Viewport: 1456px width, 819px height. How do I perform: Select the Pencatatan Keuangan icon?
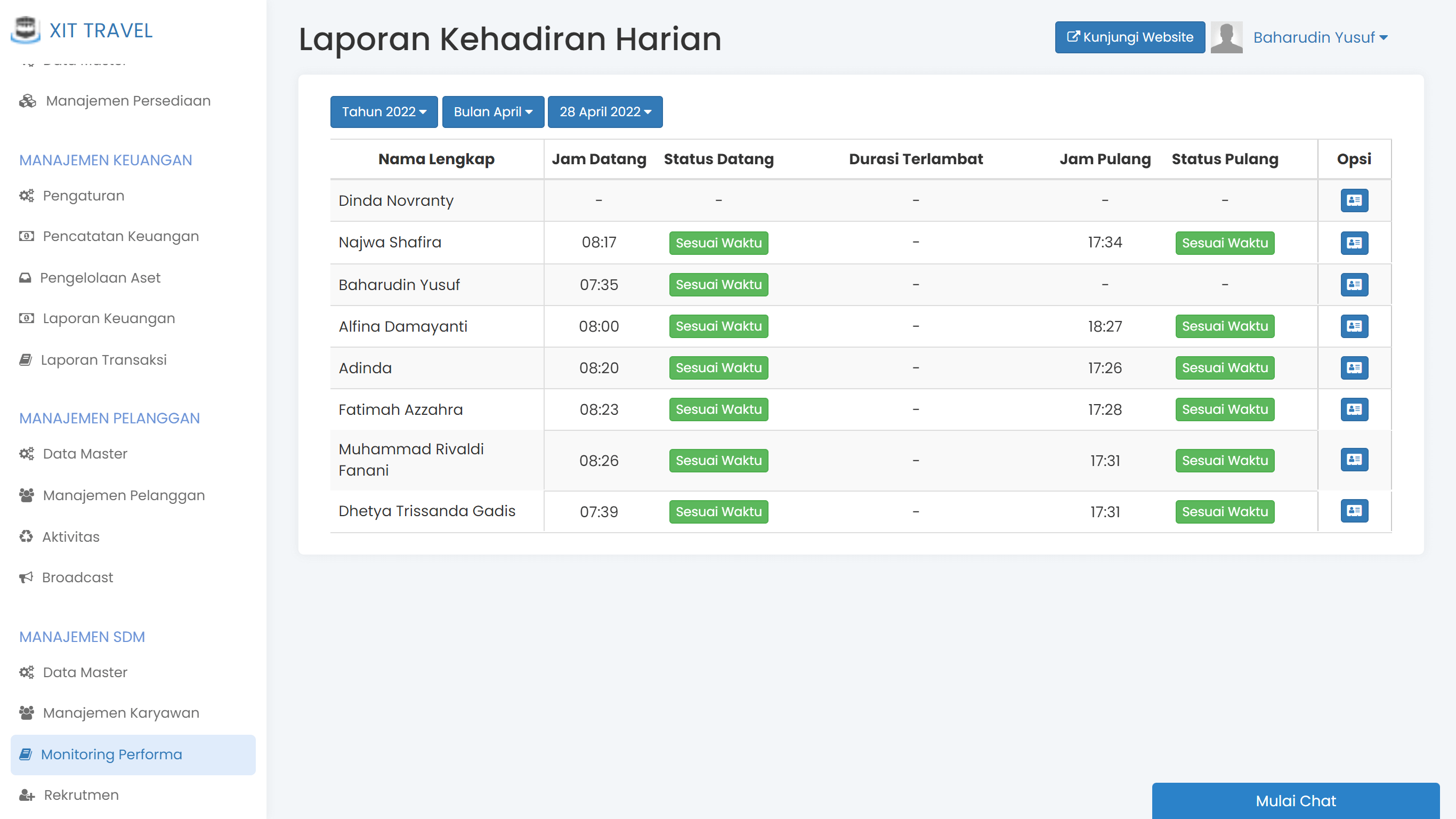coord(26,236)
